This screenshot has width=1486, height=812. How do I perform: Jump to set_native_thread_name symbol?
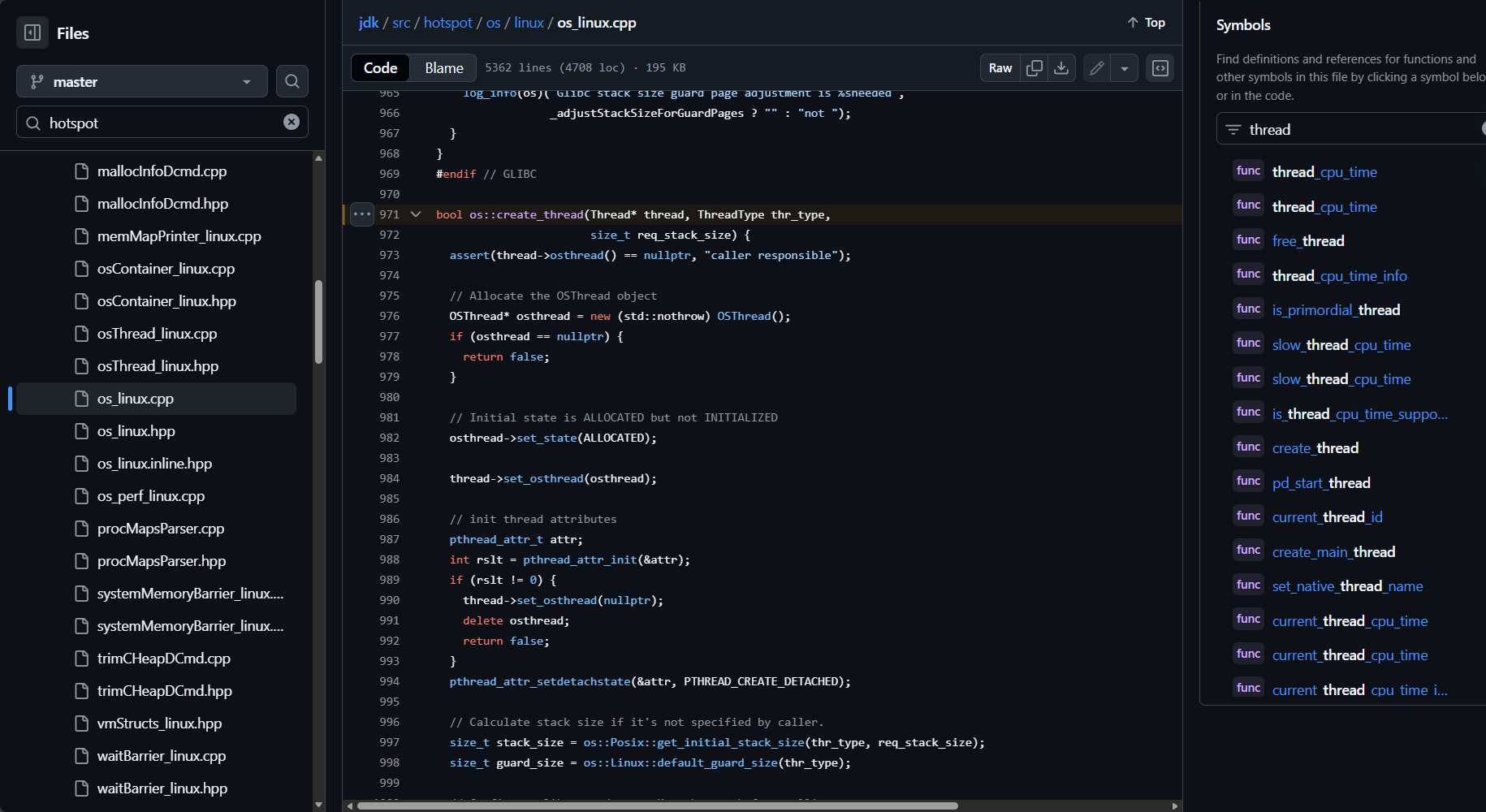click(1348, 586)
